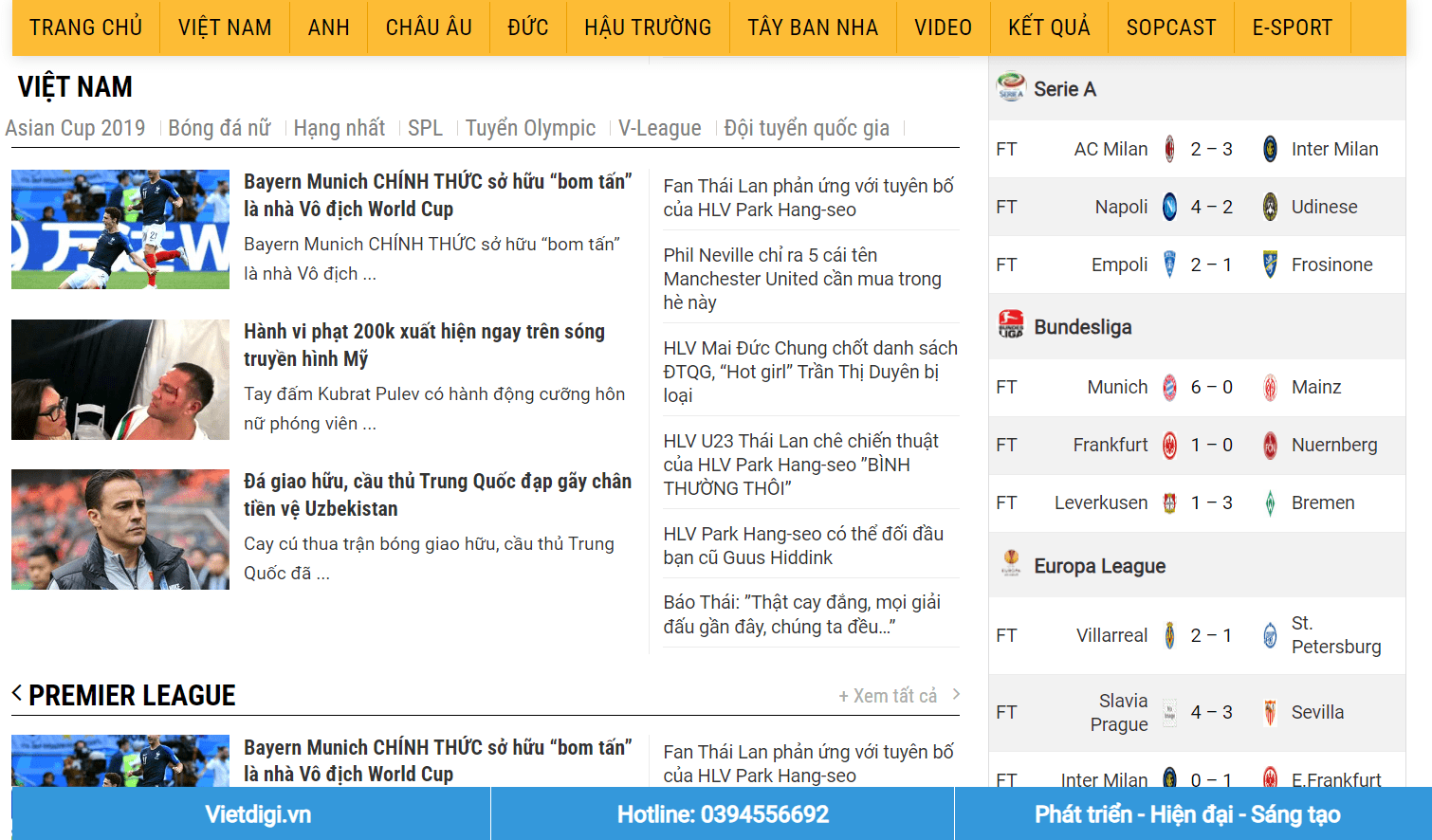1432x840 pixels.
Task: Select the Asian Cup 2019 sub-category
Action: point(76,128)
